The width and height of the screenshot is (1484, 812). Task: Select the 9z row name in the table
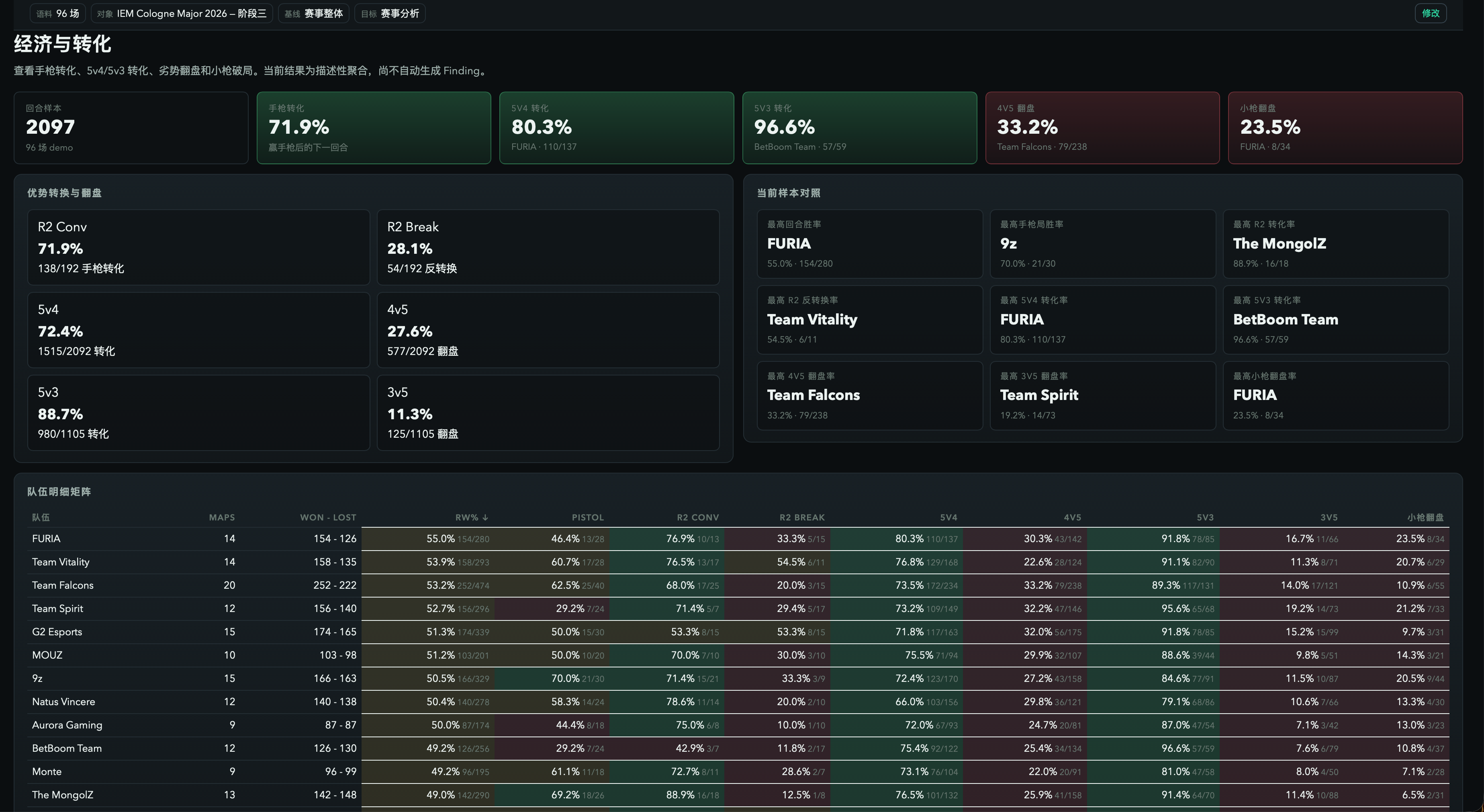coord(37,678)
